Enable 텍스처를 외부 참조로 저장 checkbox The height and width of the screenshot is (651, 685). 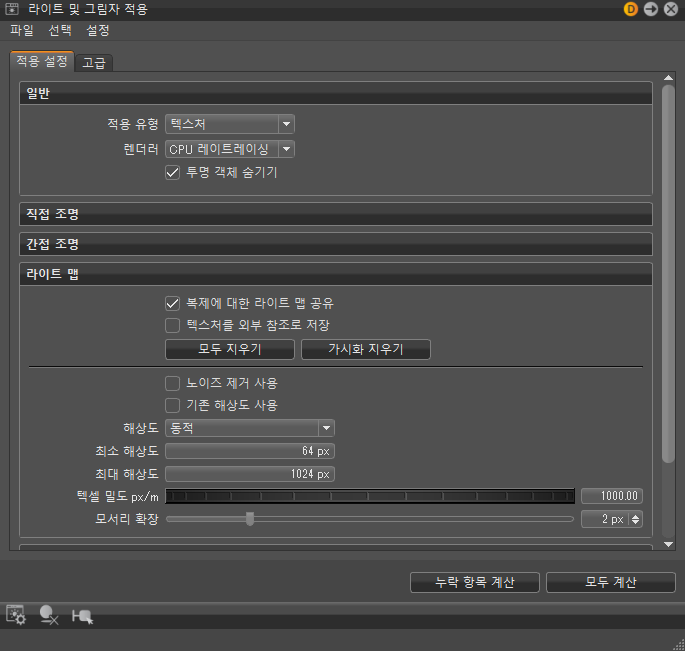[x=173, y=325]
